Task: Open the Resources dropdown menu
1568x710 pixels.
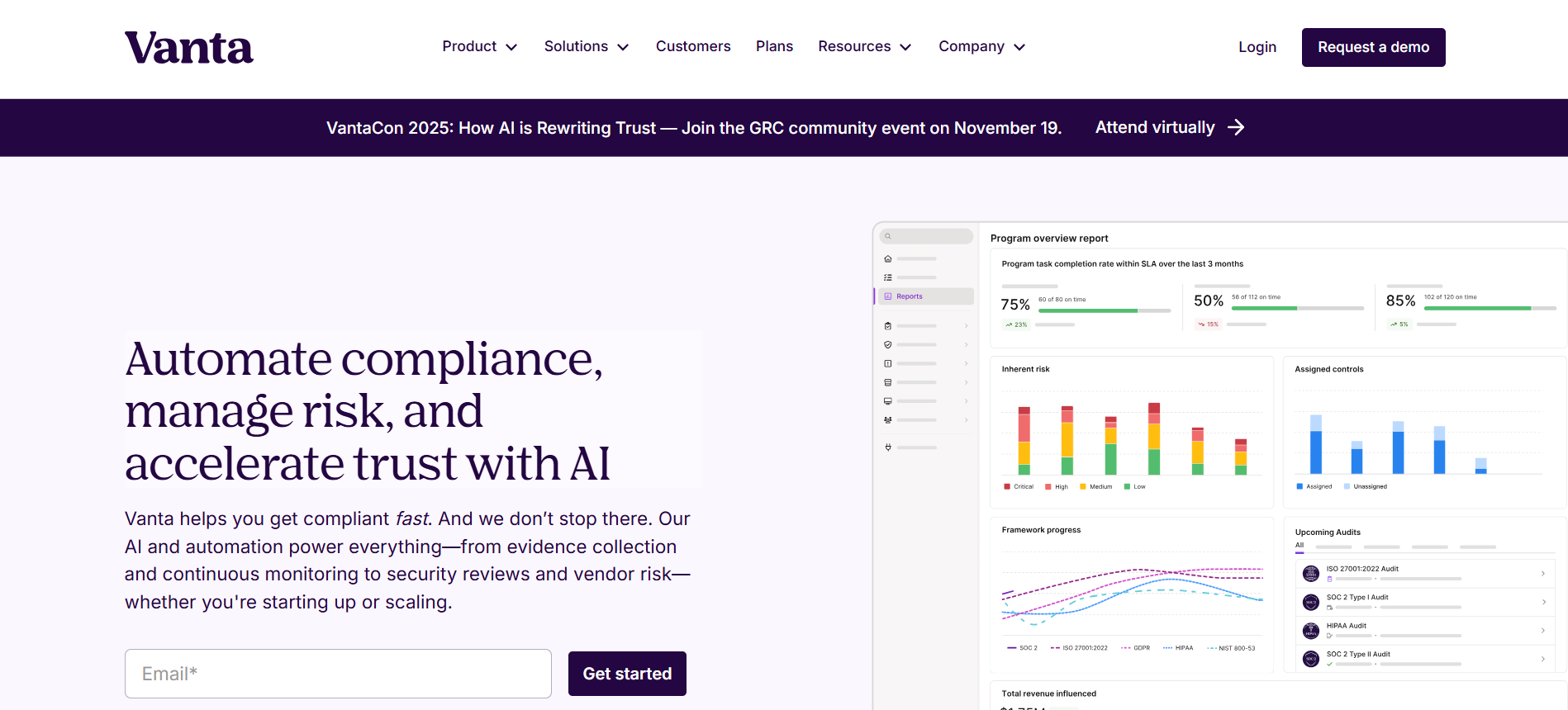Action: coord(865,47)
